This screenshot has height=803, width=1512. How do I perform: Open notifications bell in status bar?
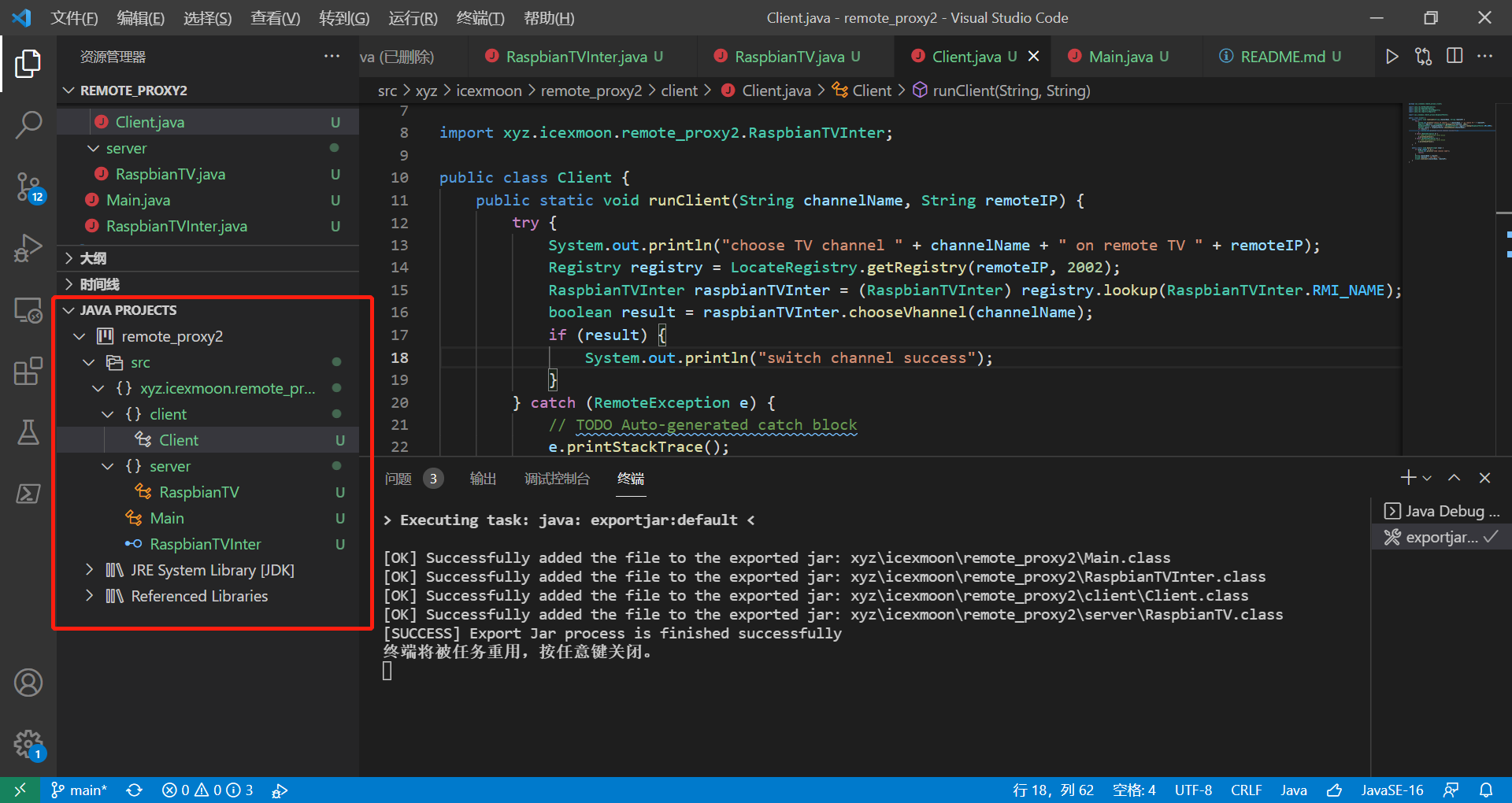pos(1486,790)
